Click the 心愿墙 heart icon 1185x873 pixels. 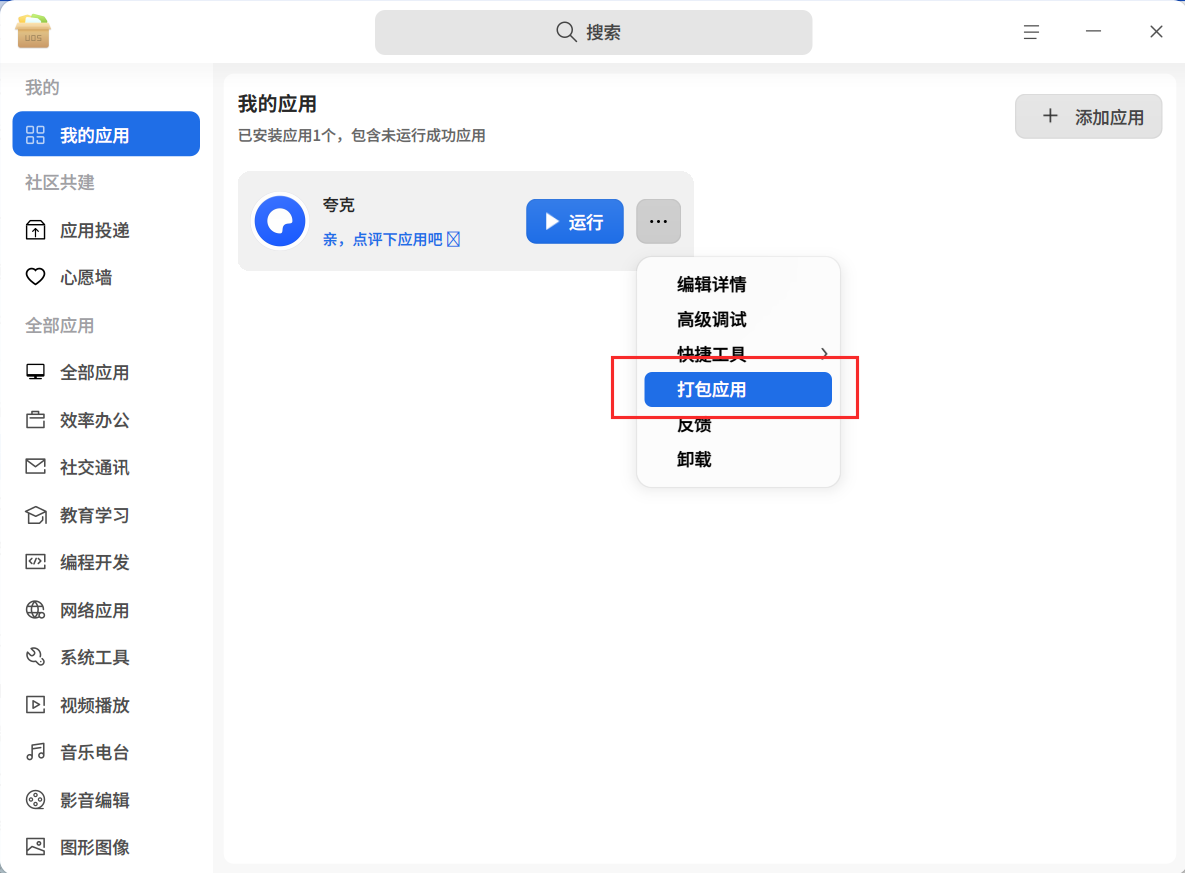pos(36,277)
